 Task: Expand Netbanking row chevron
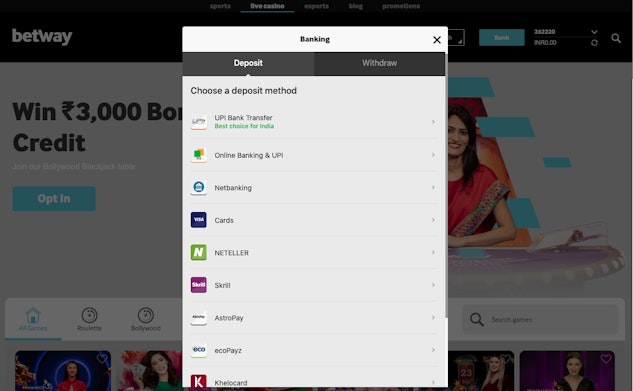[x=433, y=187]
